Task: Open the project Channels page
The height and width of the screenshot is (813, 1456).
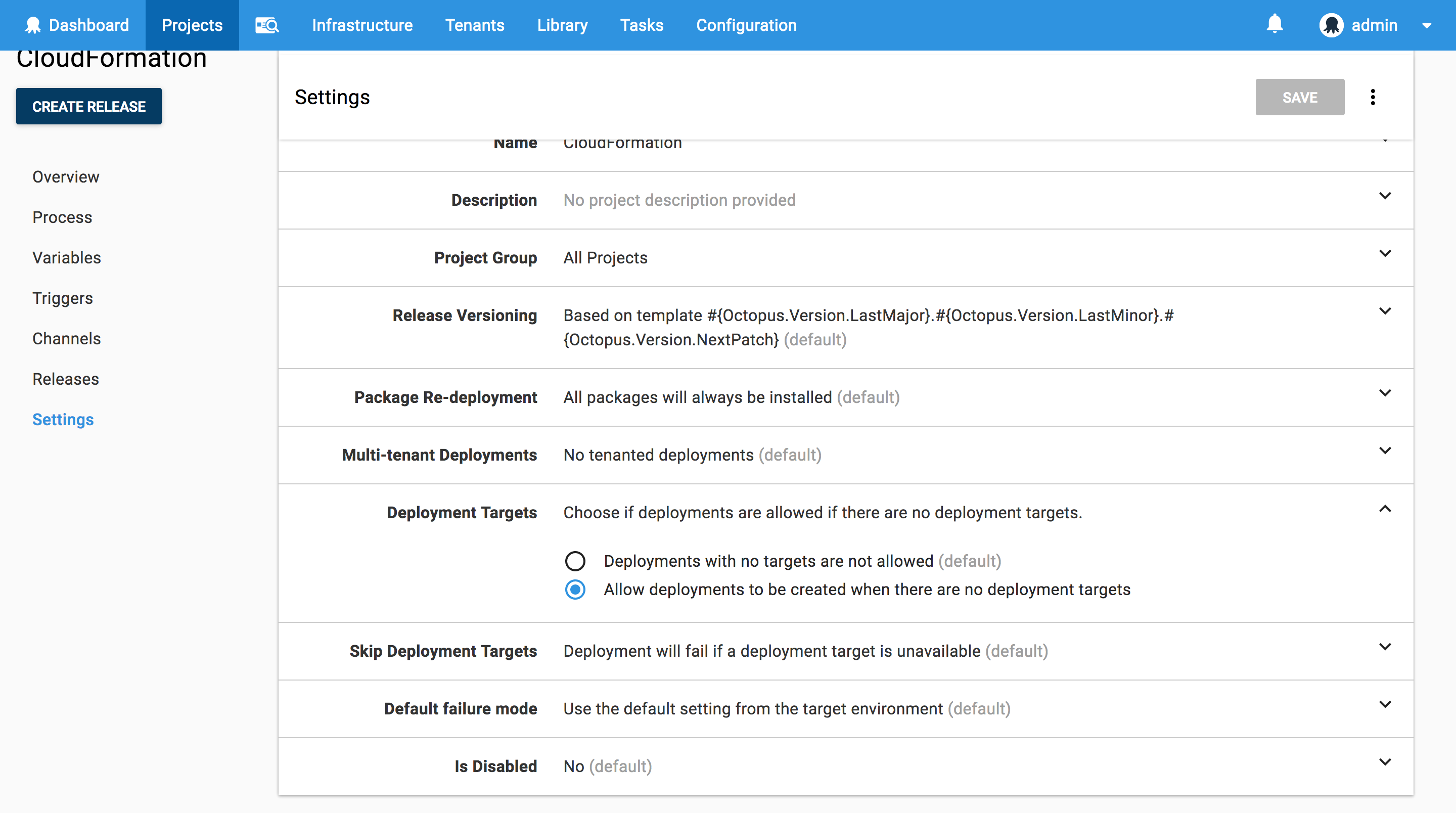Action: tap(66, 338)
